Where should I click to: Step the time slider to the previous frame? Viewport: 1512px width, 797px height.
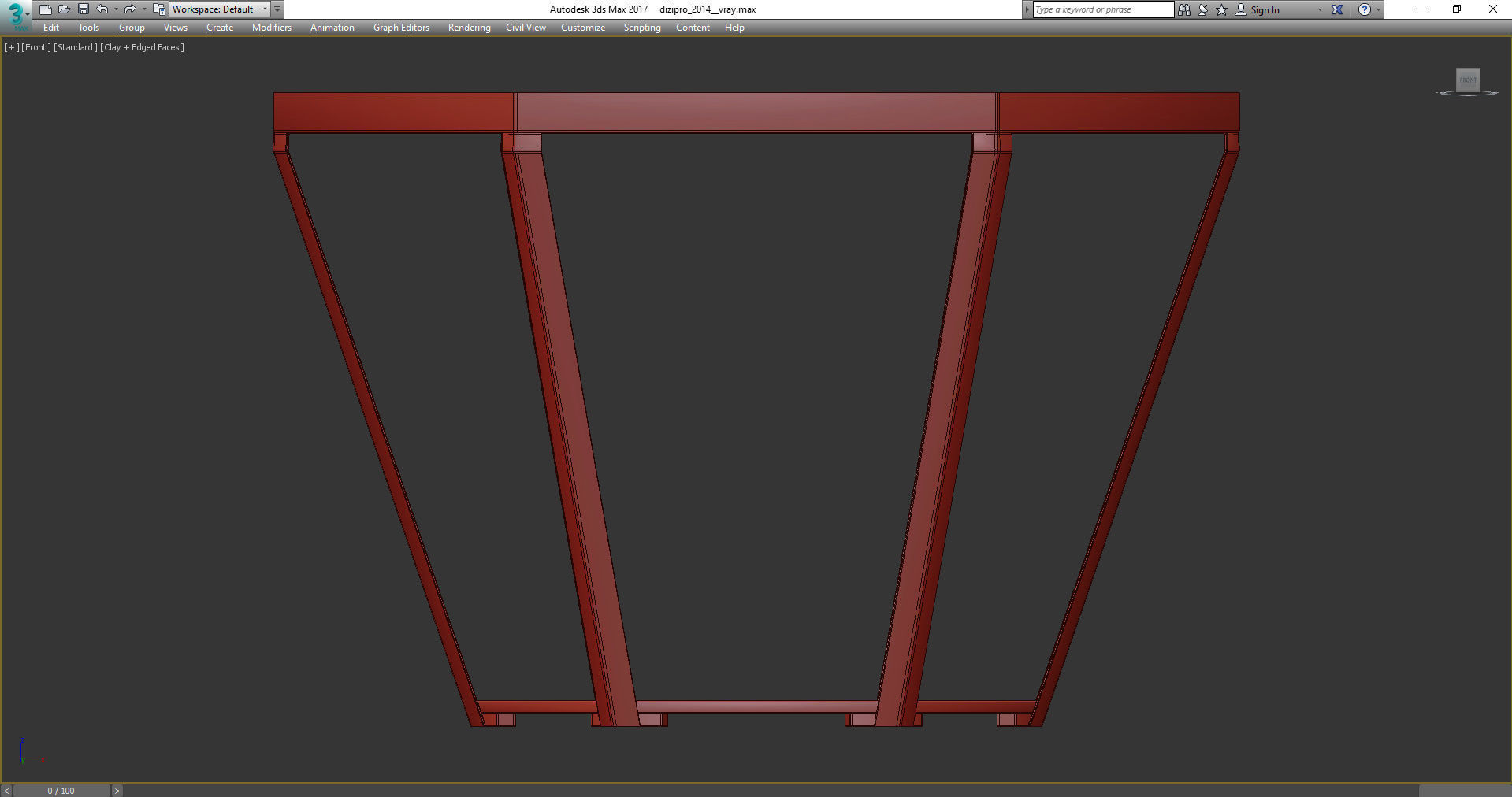coord(6,791)
